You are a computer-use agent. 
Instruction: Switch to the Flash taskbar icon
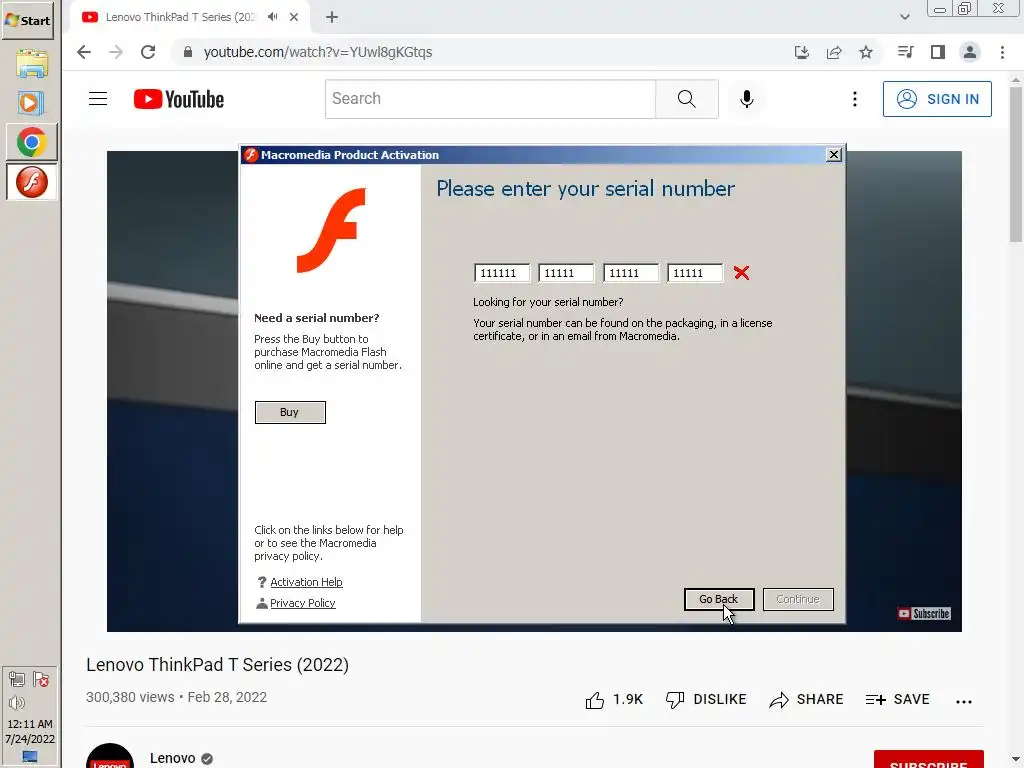coord(31,182)
